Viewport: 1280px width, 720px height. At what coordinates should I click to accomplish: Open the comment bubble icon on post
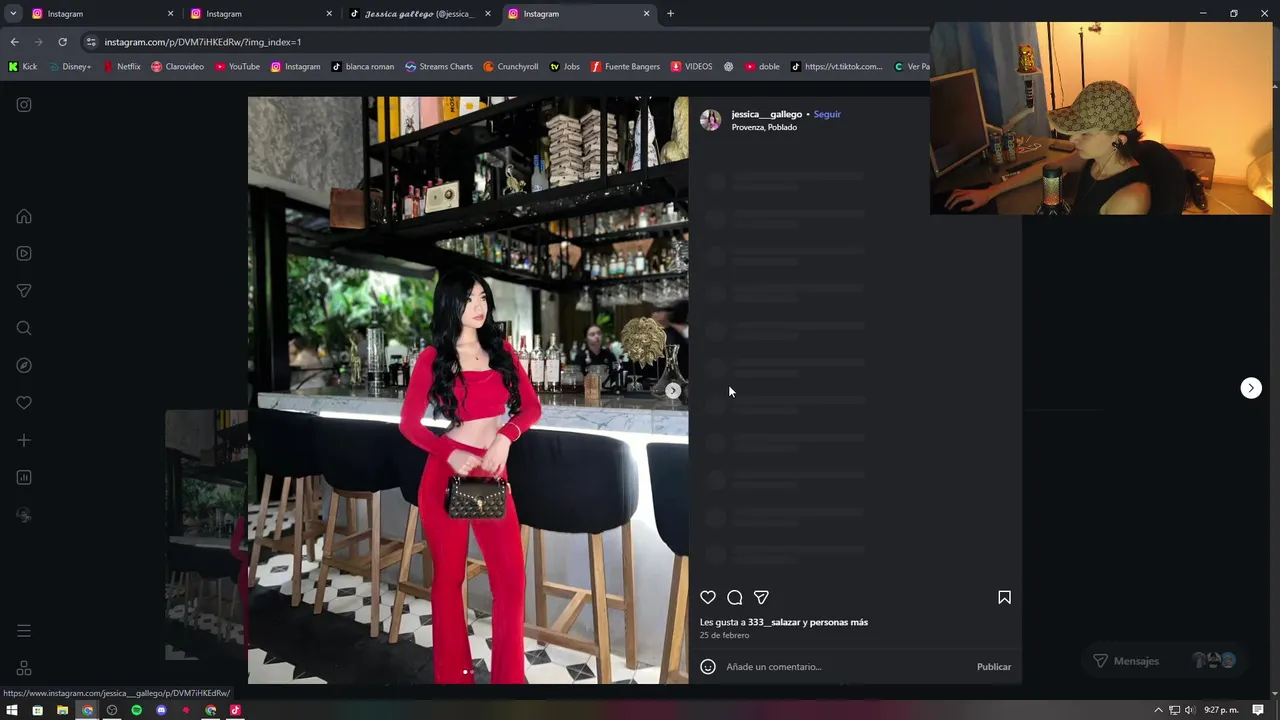(735, 597)
